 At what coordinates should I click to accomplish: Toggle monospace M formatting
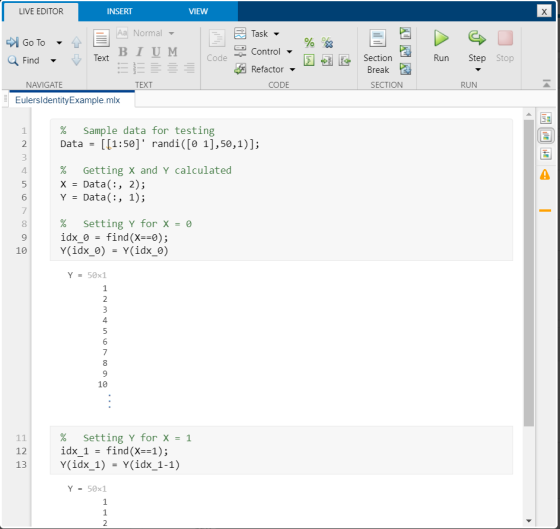172,52
